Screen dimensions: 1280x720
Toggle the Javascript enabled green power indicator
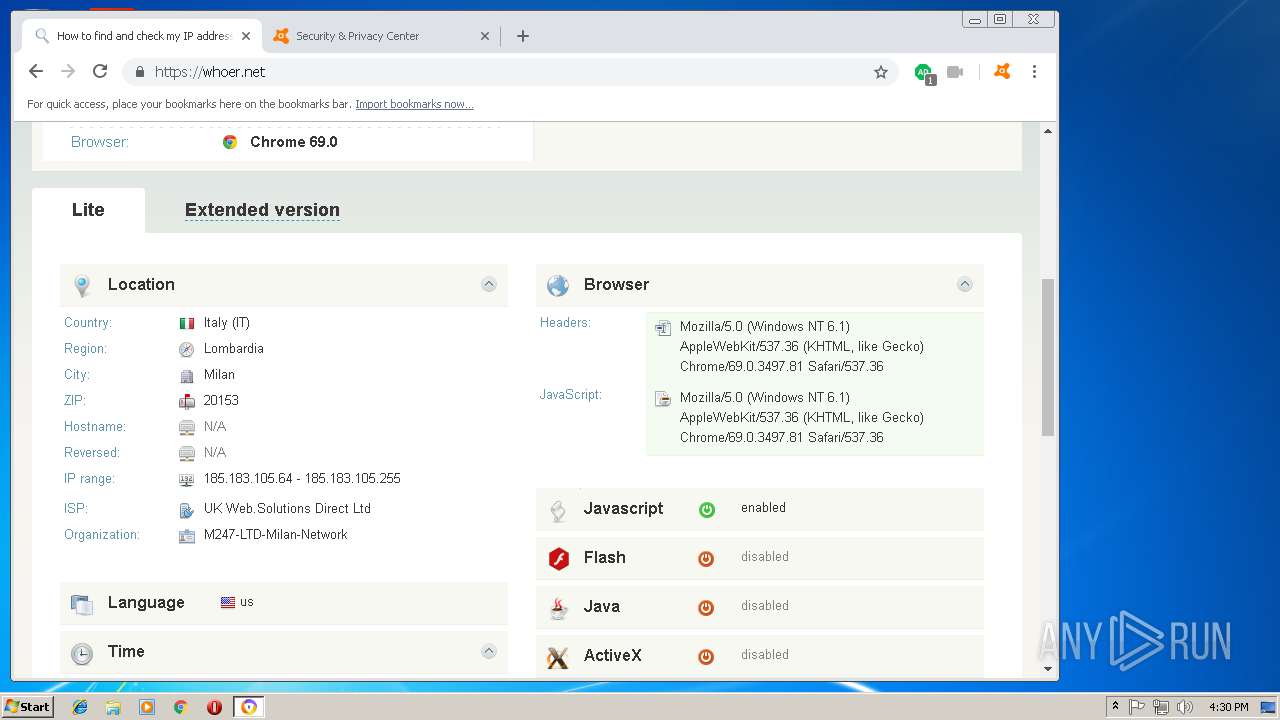[x=707, y=509]
